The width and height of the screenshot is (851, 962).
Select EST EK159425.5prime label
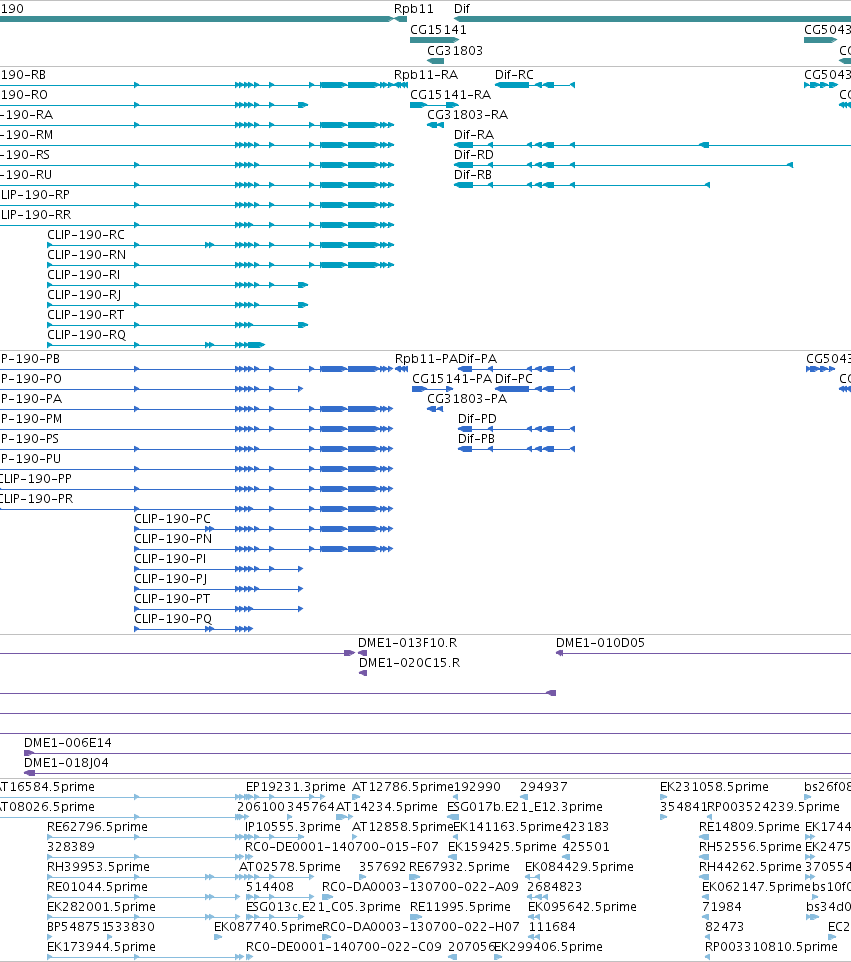[x=503, y=847]
